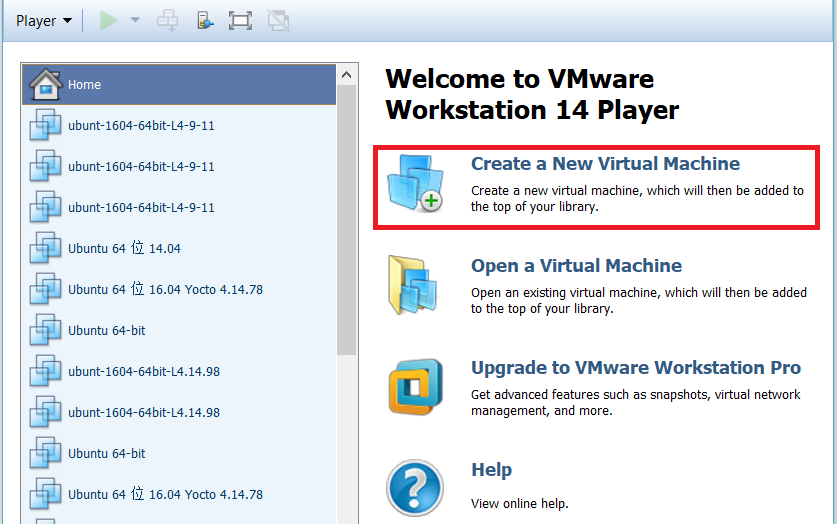Select the Home entry in the library

pos(179,84)
